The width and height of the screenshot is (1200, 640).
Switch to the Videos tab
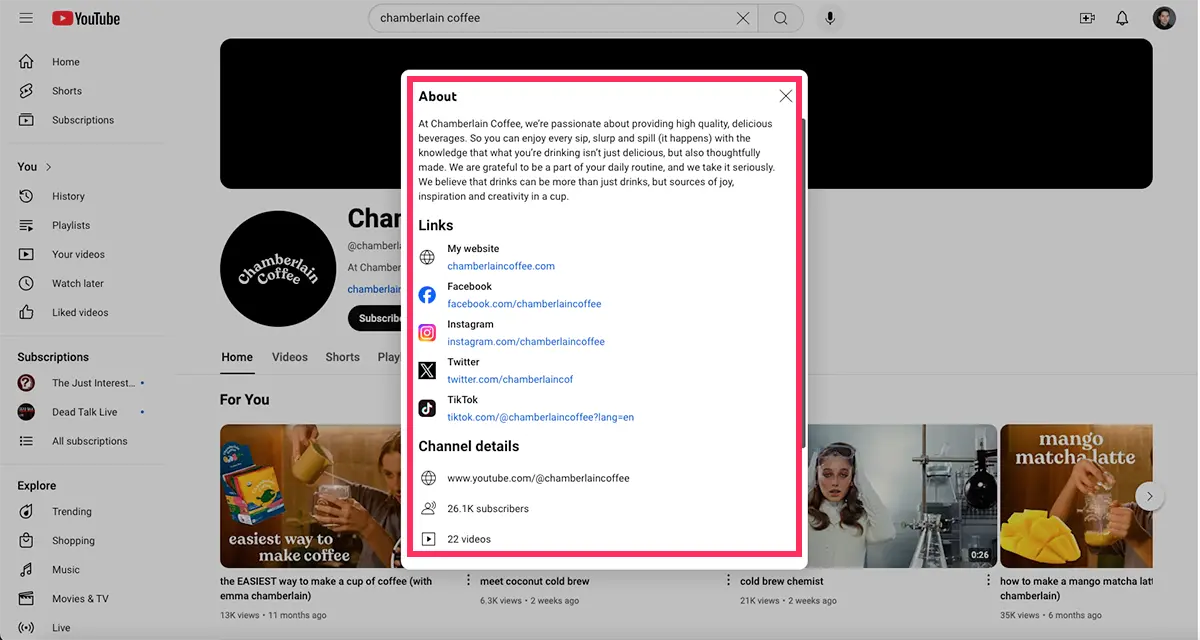(290, 357)
